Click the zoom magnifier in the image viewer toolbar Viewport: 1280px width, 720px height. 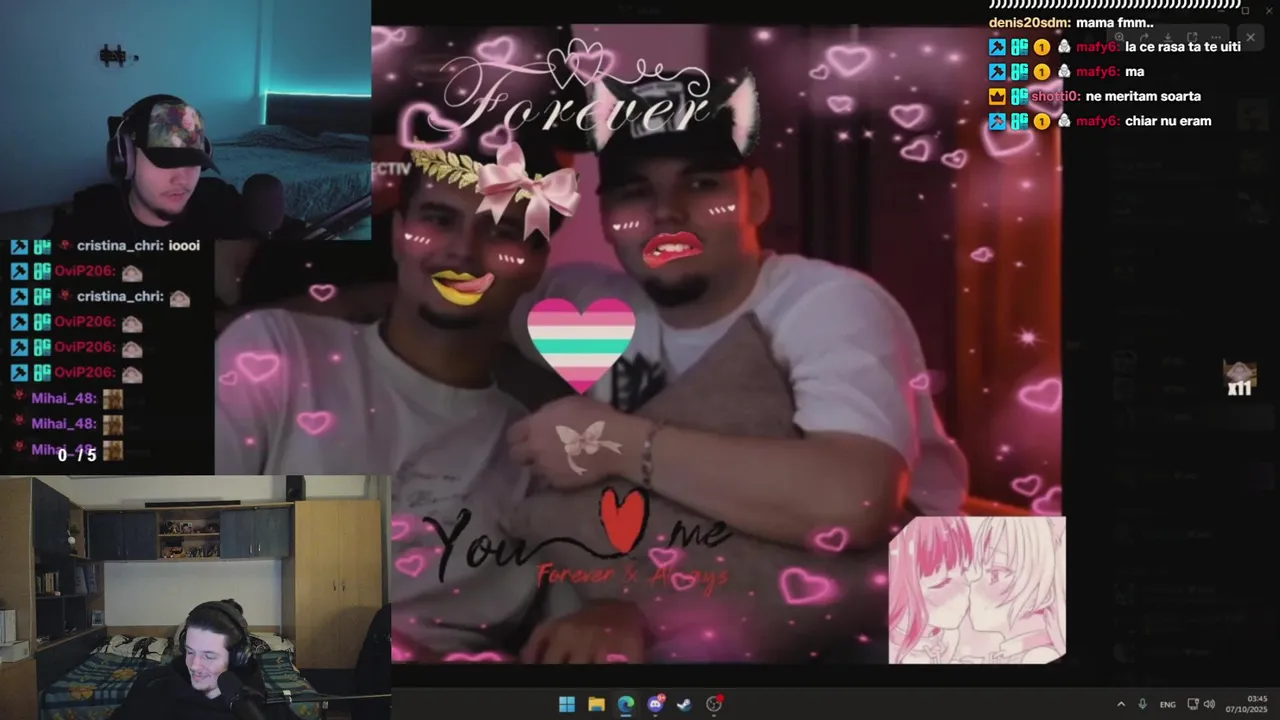pos(1120,37)
